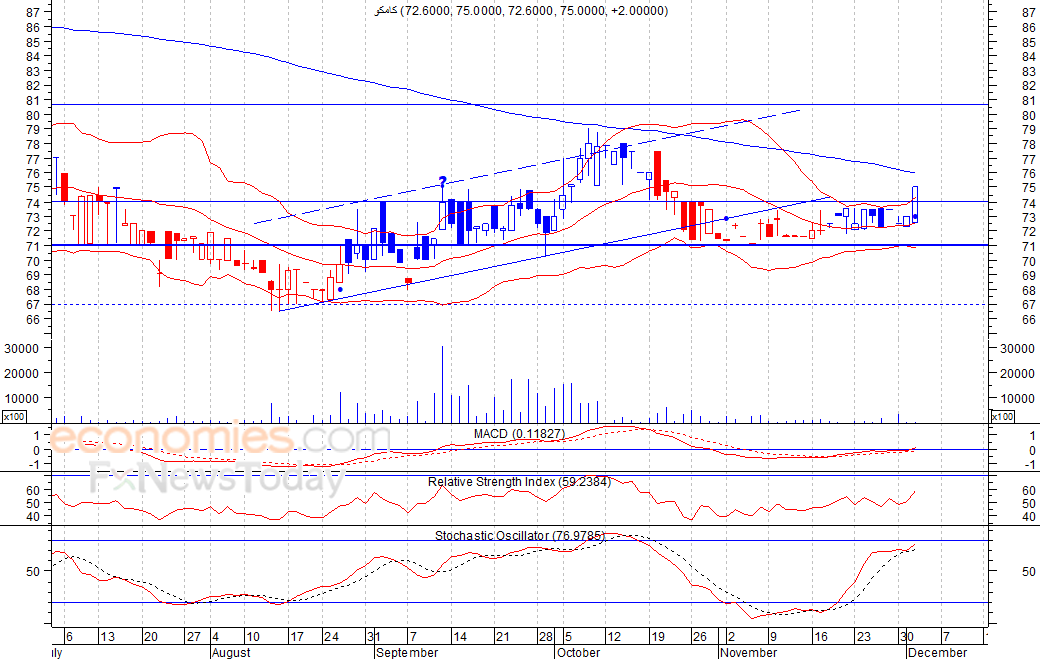Click date tick 30 on the date axis
This screenshot has height=659, width=1040.
[x=906, y=636]
